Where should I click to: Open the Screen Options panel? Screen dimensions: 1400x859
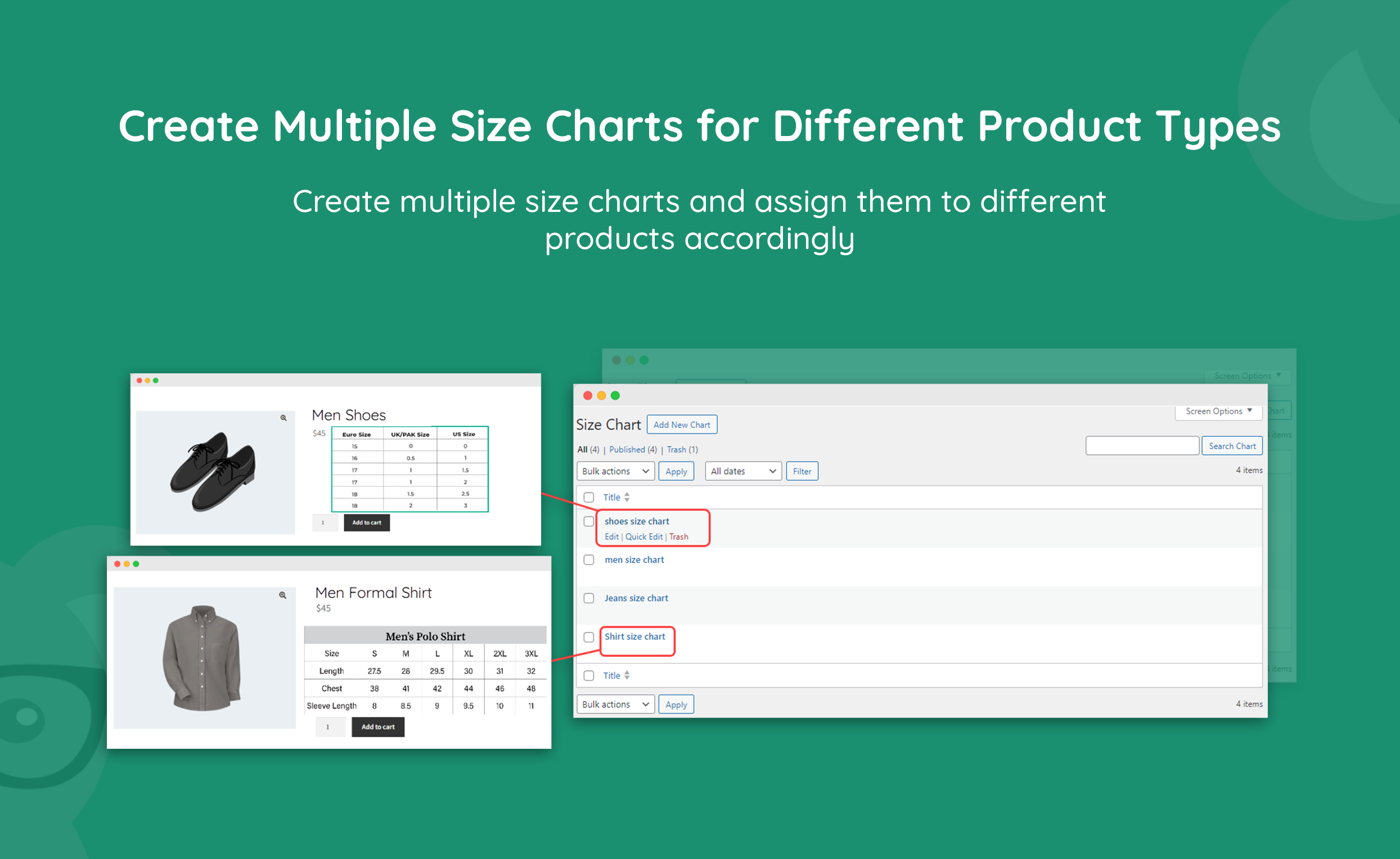coord(1218,412)
